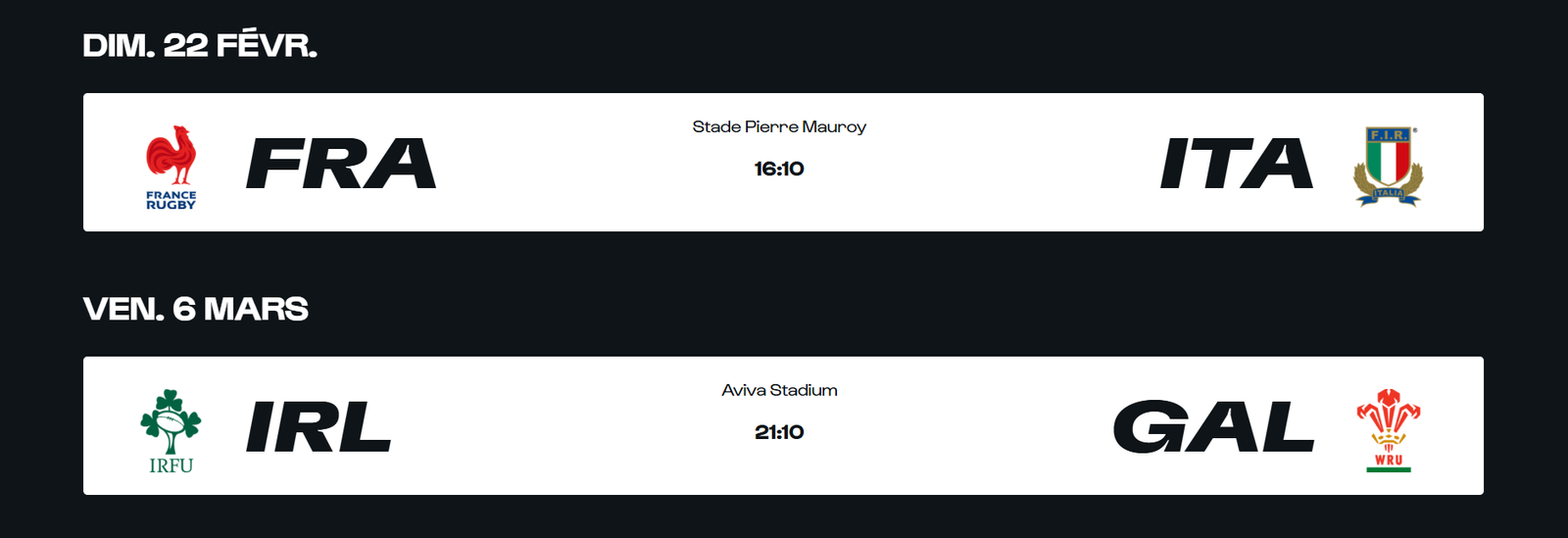Open the FRA team code
The image size is (1568, 538).
point(340,163)
